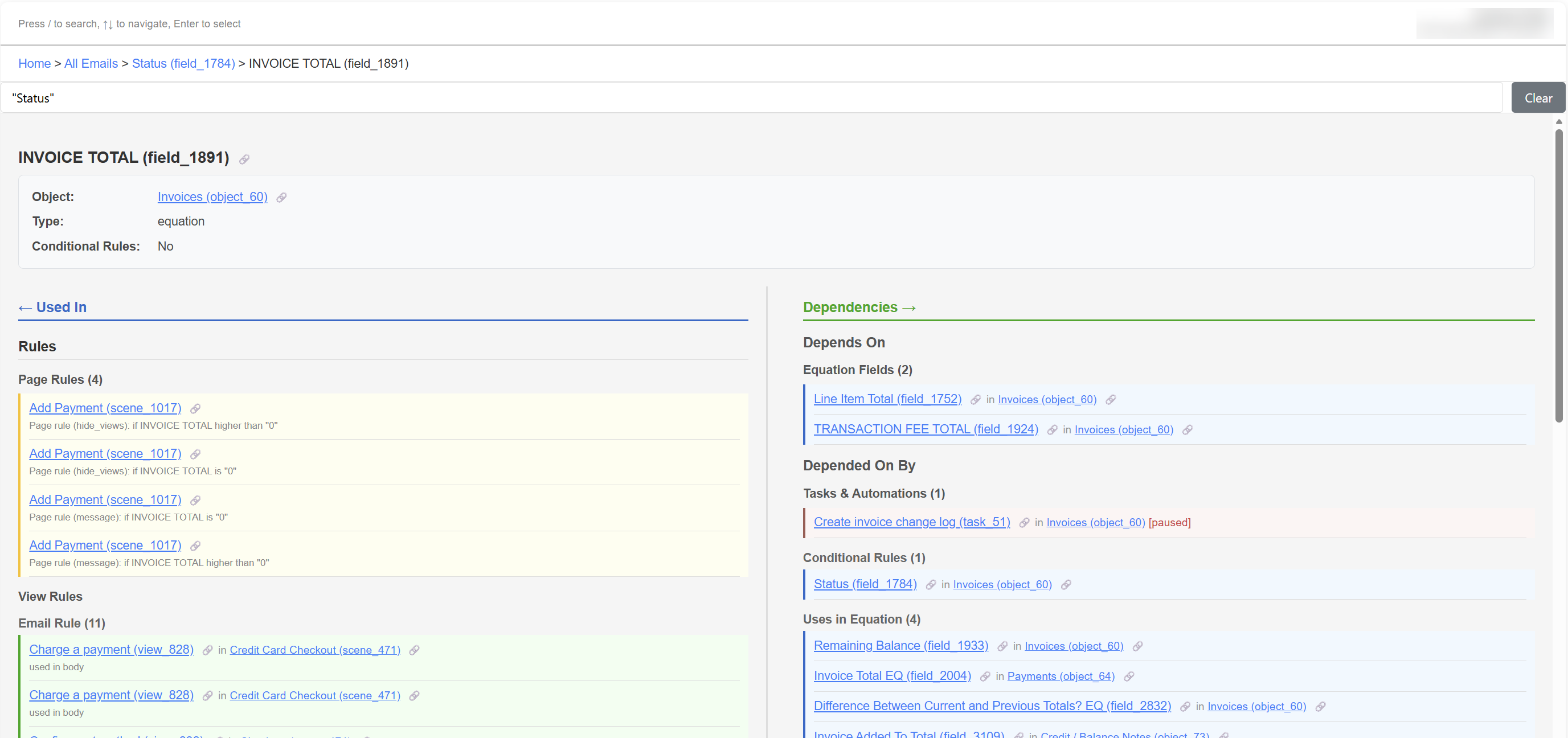Screen dimensions: 1568x738
Task: Open Credit Card Checkout (scene_471) link
Action: point(315,650)
